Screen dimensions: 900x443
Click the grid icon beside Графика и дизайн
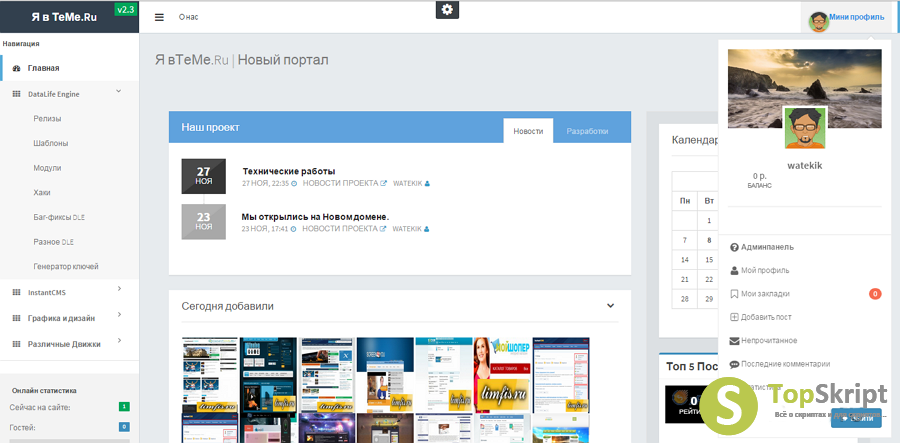tap(17, 318)
